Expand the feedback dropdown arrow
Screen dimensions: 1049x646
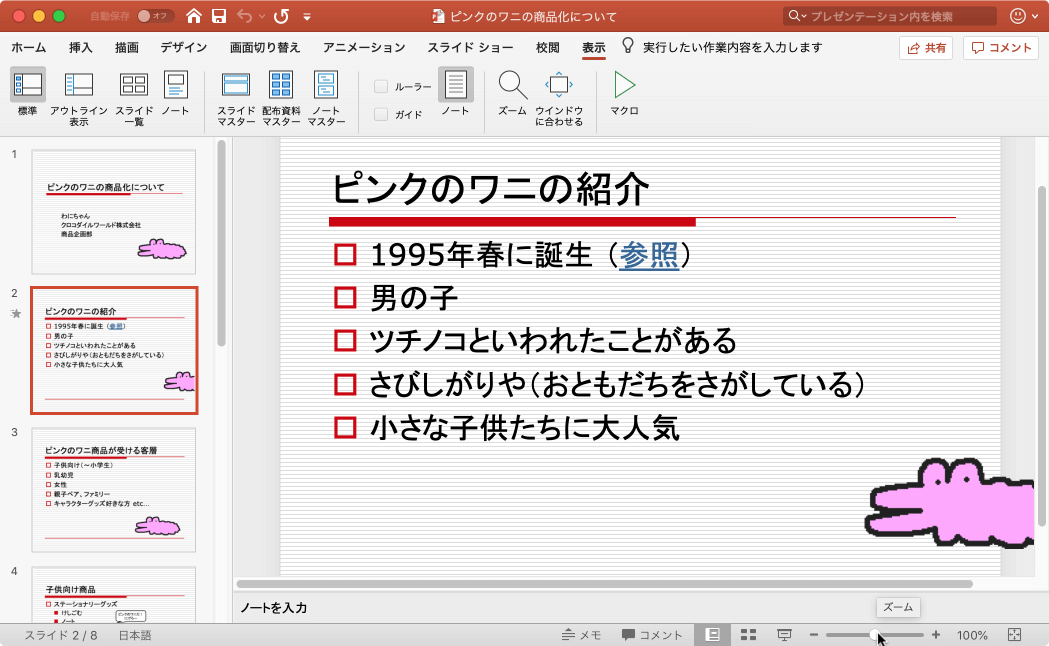[x=1035, y=16]
